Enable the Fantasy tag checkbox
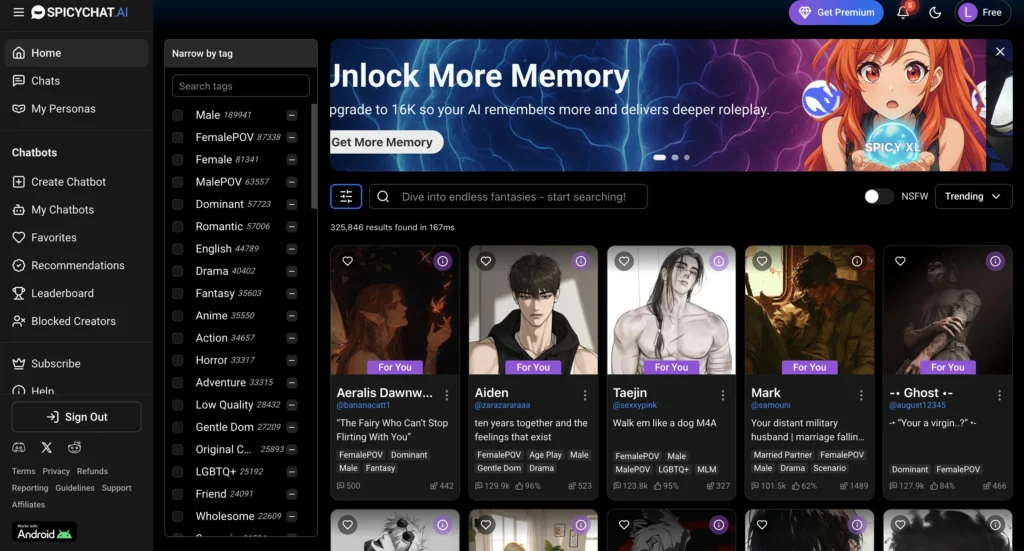This screenshot has height=551, width=1024. [178, 294]
